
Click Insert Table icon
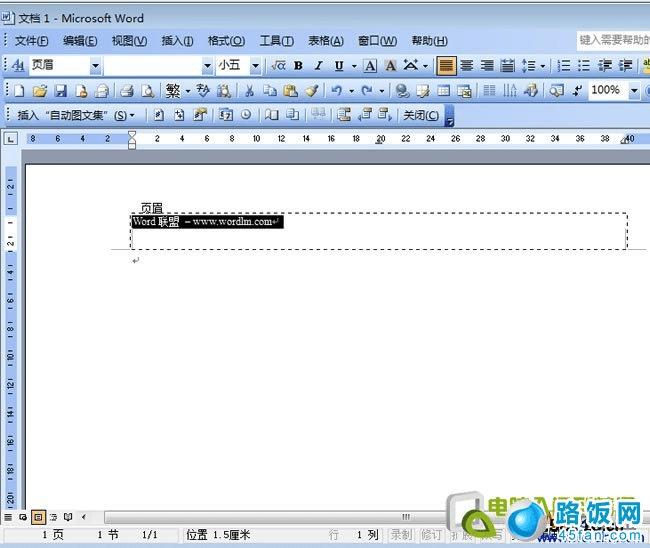pyautogui.click(x=444, y=91)
